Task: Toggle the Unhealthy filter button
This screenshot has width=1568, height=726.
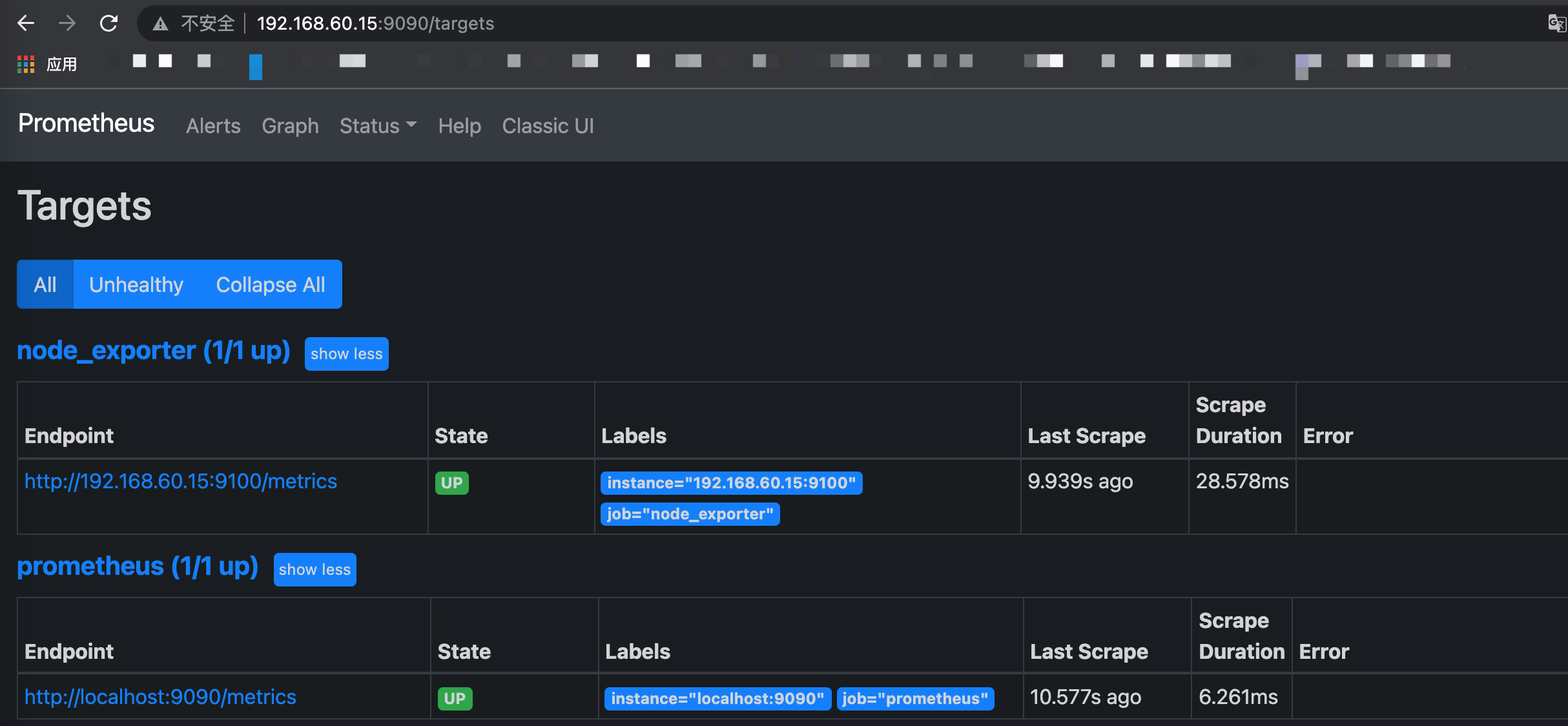Action: coord(136,285)
